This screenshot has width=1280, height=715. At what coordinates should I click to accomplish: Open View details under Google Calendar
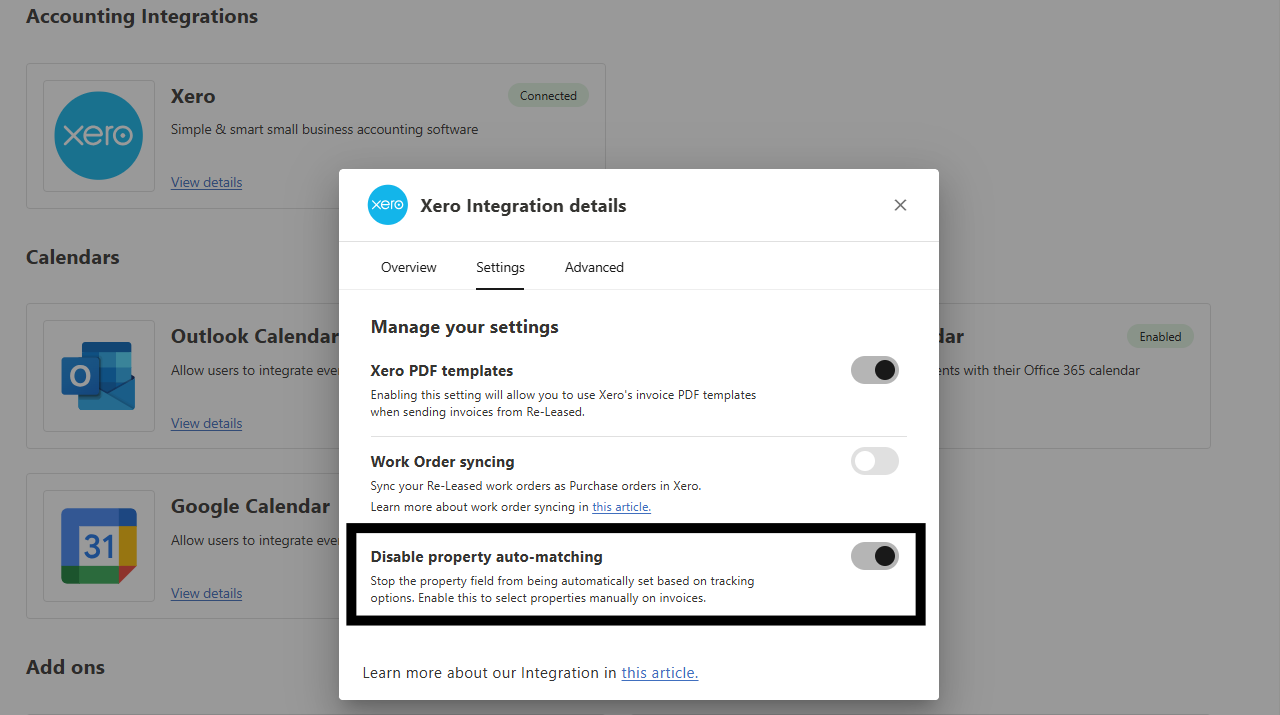tap(206, 593)
